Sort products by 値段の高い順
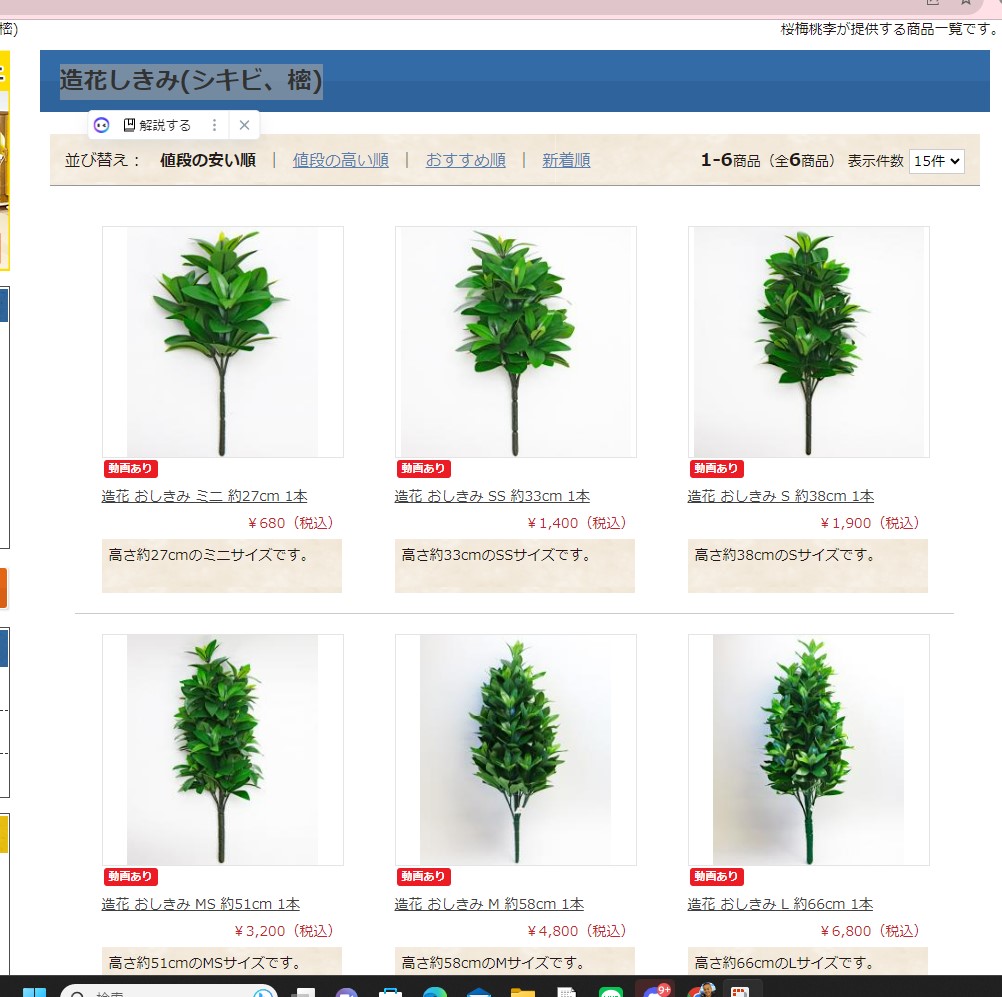This screenshot has height=997, width=1002. (x=341, y=160)
